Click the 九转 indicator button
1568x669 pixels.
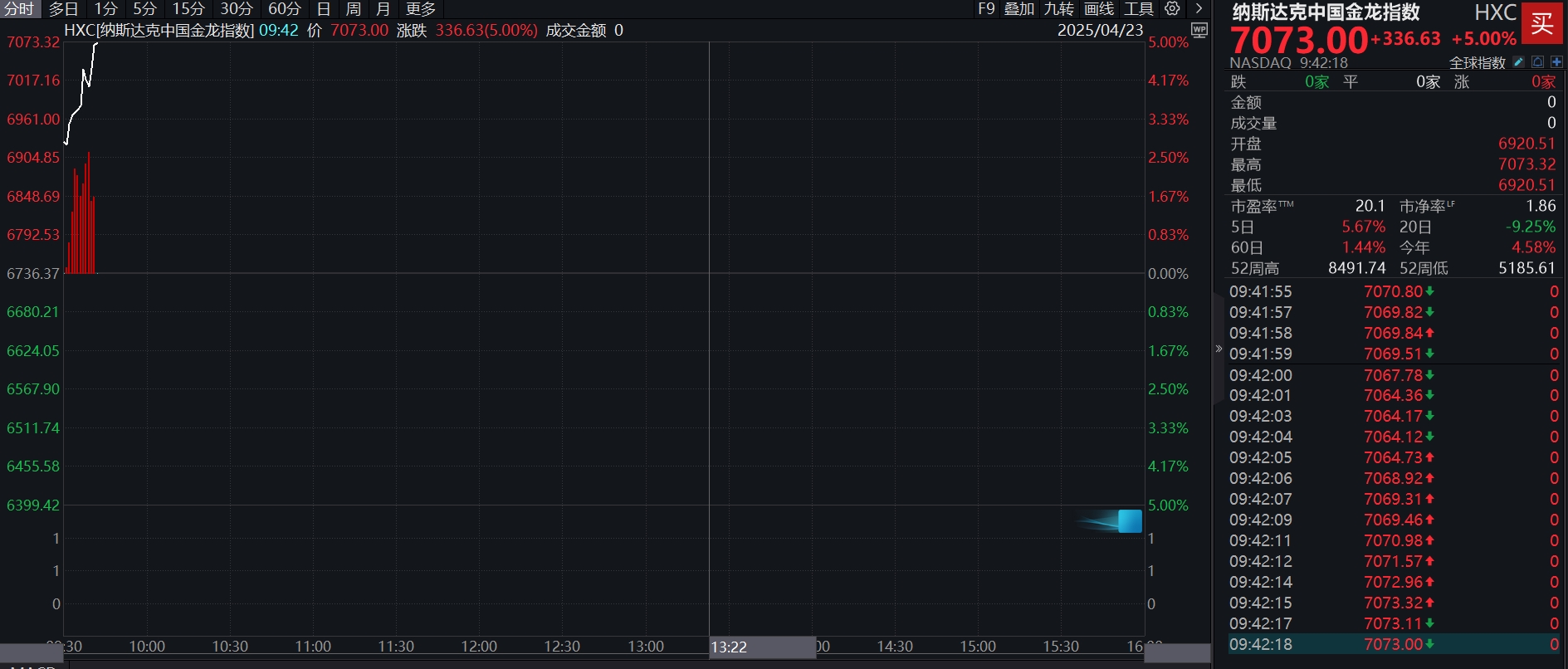tap(1058, 9)
